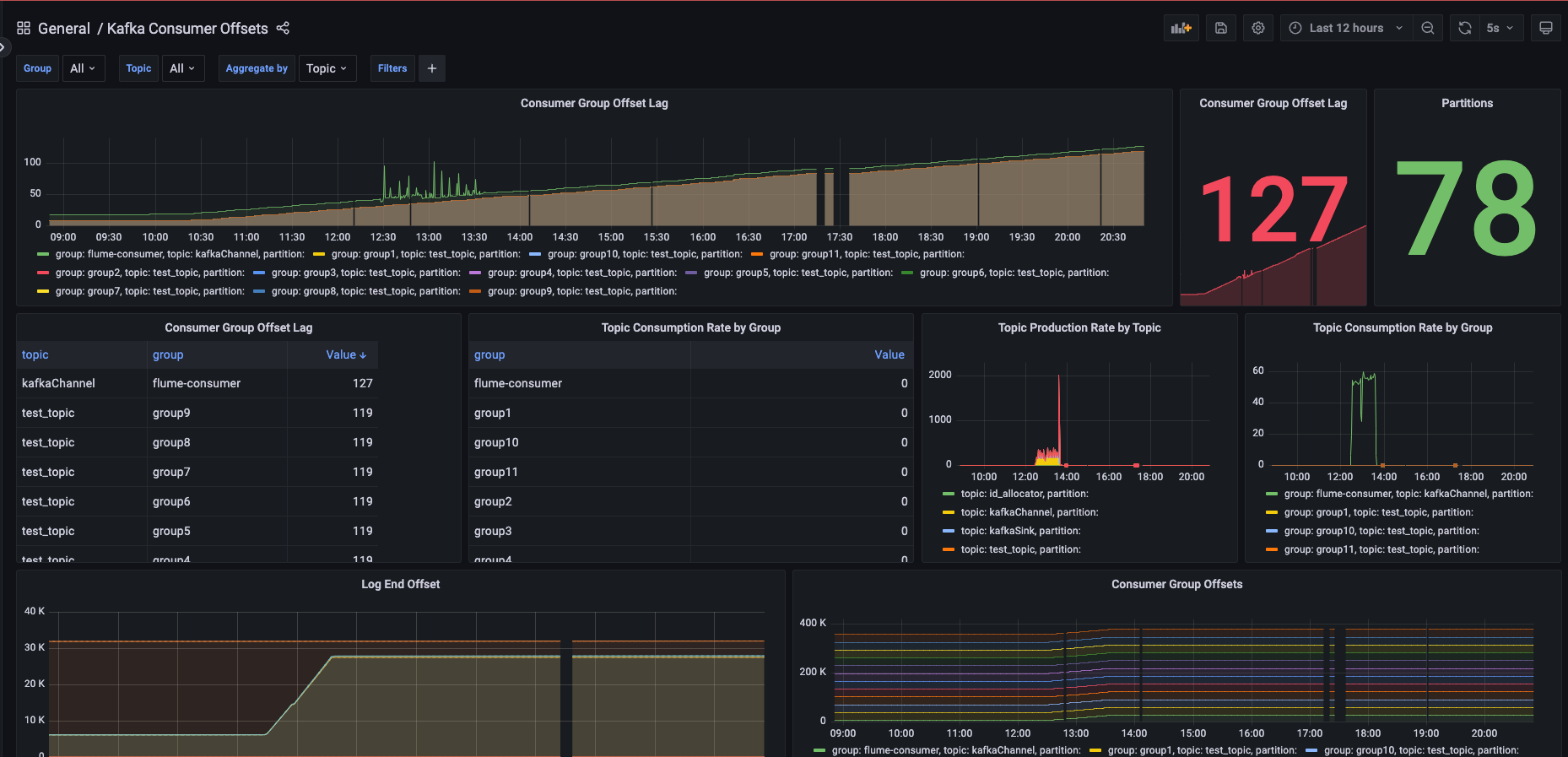Sort the offset lag table by Value column
This screenshot has width=1568, height=757.
pos(345,354)
